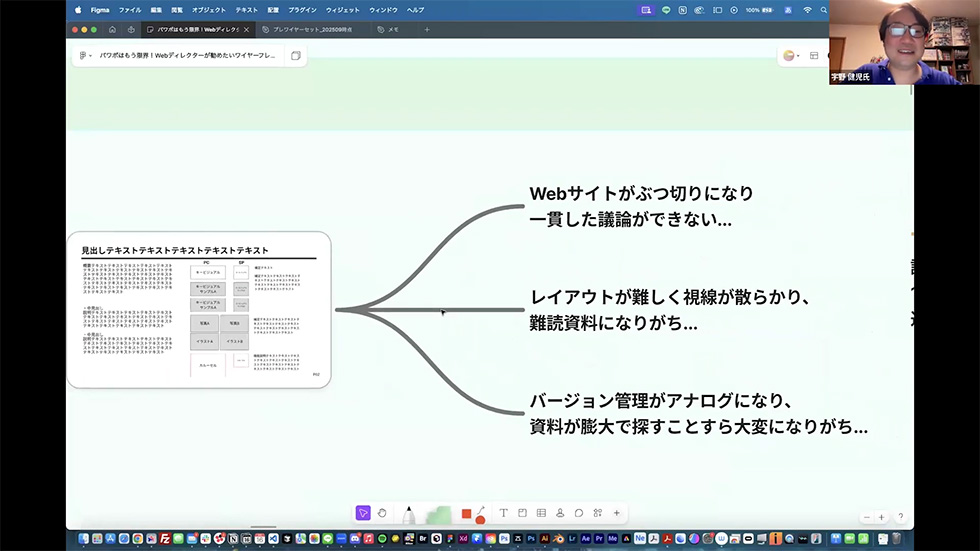Open Adobe Premiere Pro from the Dock

(599, 539)
